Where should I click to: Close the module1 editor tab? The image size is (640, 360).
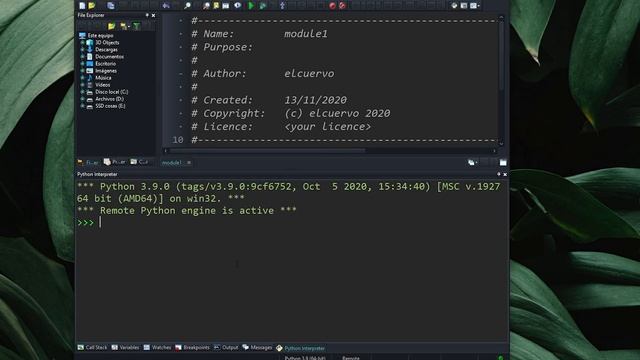(x=189, y=162)
